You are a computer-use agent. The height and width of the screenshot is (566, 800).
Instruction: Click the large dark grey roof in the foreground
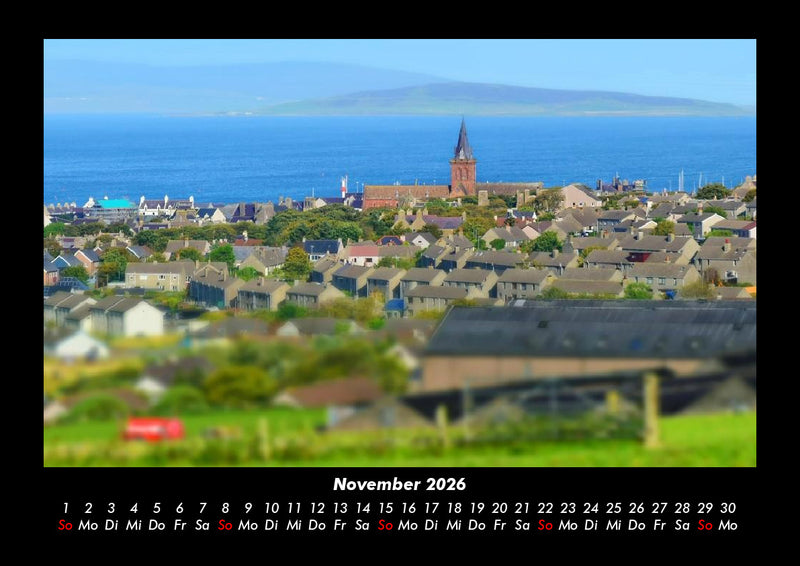[x=590, y=332]
